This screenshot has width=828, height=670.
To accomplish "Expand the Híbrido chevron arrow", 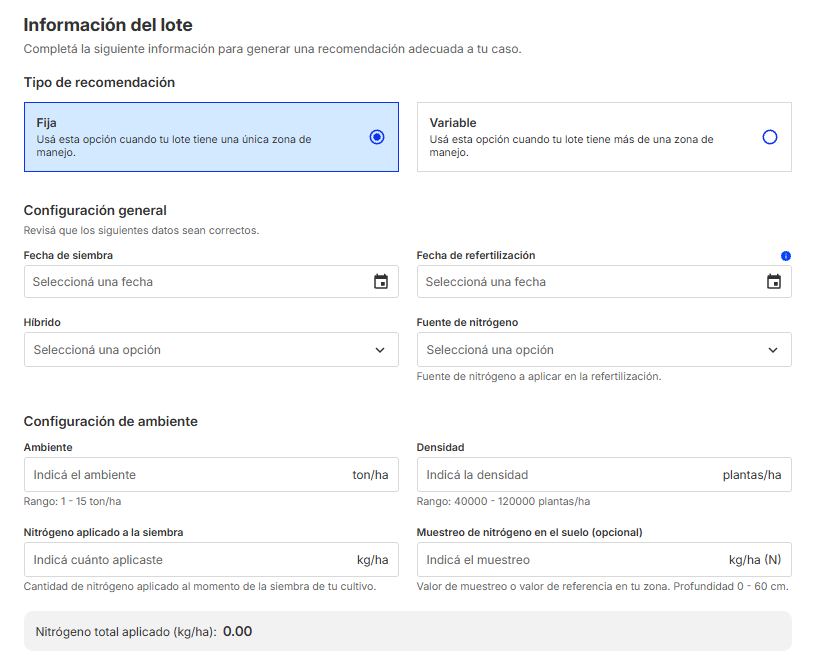I will click(x=380, y=350).
